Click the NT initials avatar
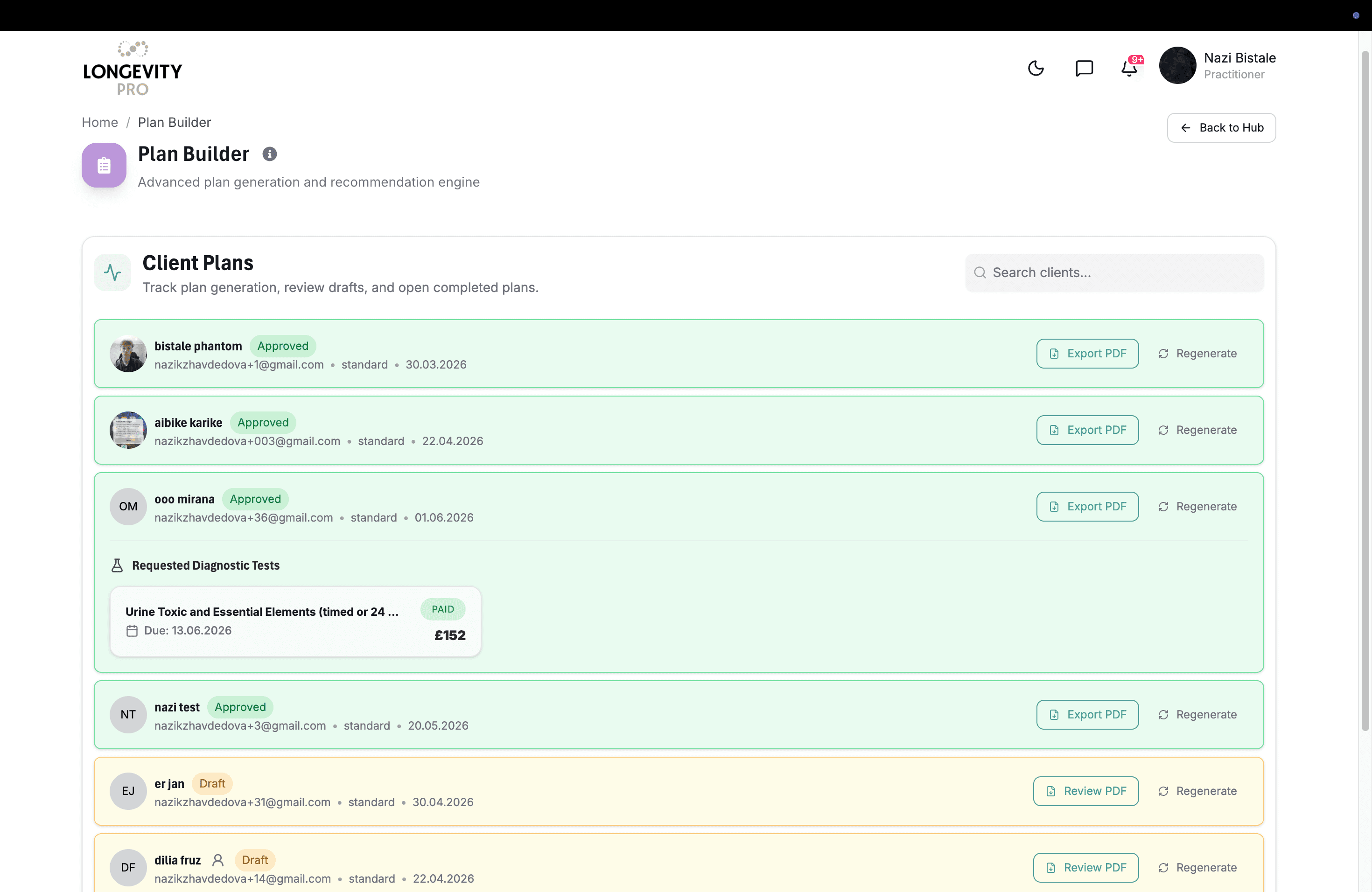Viewport: 1372px width, 892px height. click(128, 715)
